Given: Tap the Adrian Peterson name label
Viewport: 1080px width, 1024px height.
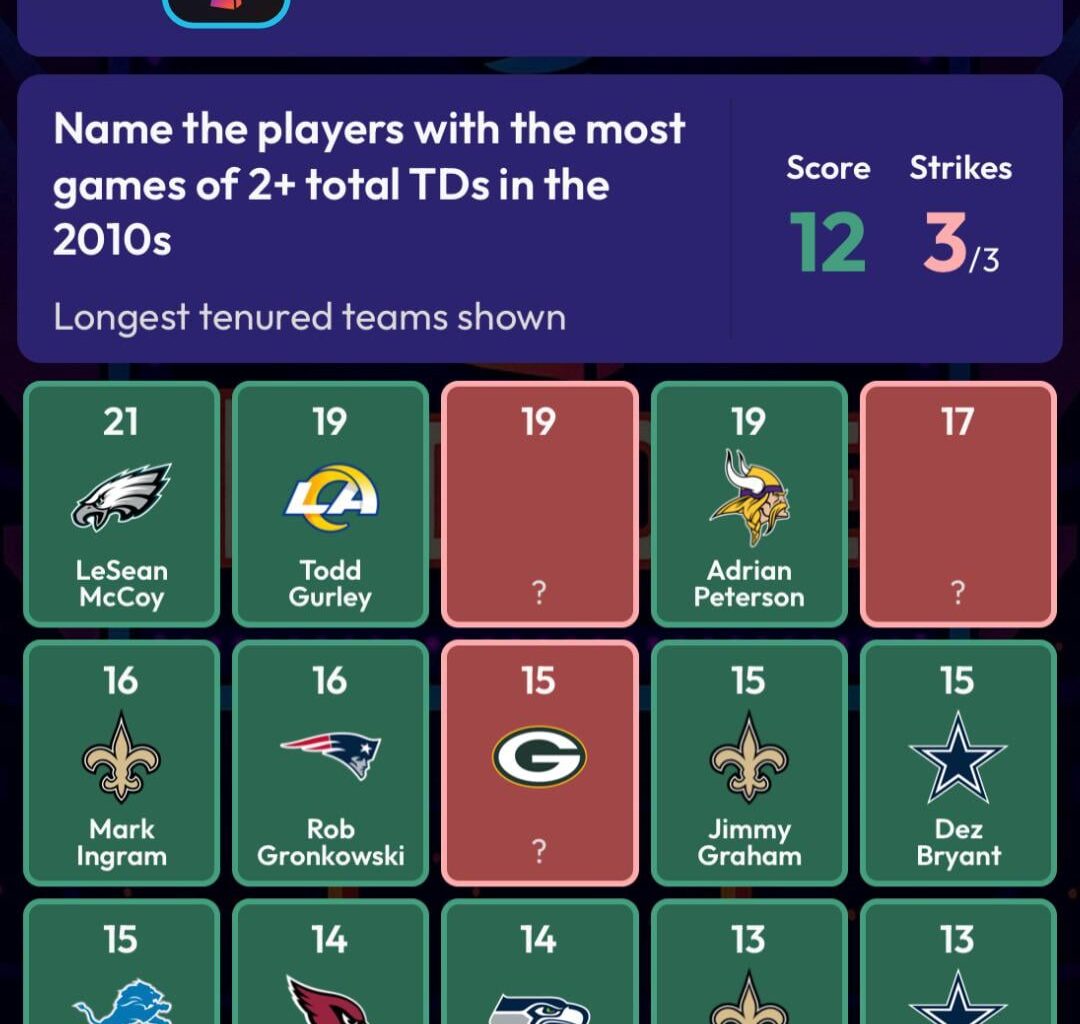Looking at the screenshot, I should click(748, 584).
